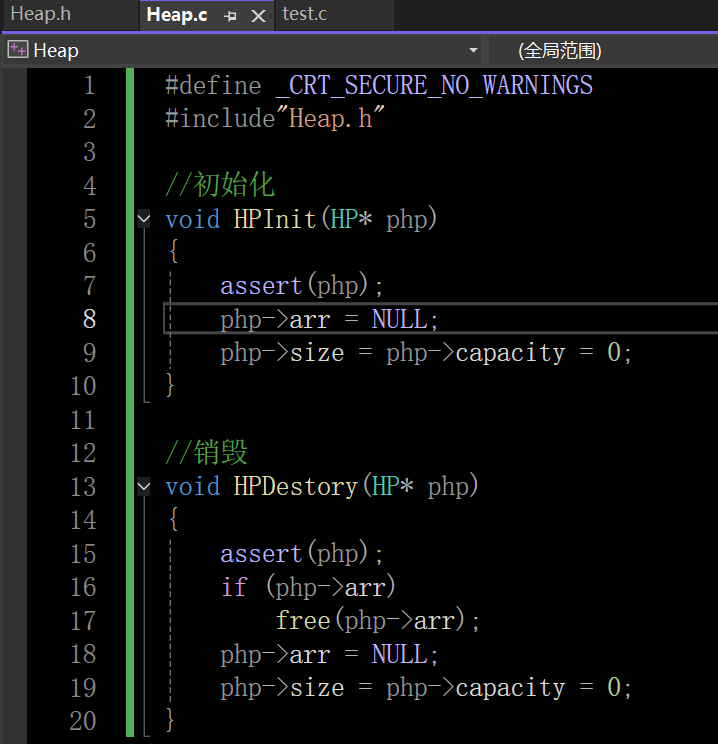Click opening brace on line 6
Screen dimensions: 718x744
[x=174, y=251]
